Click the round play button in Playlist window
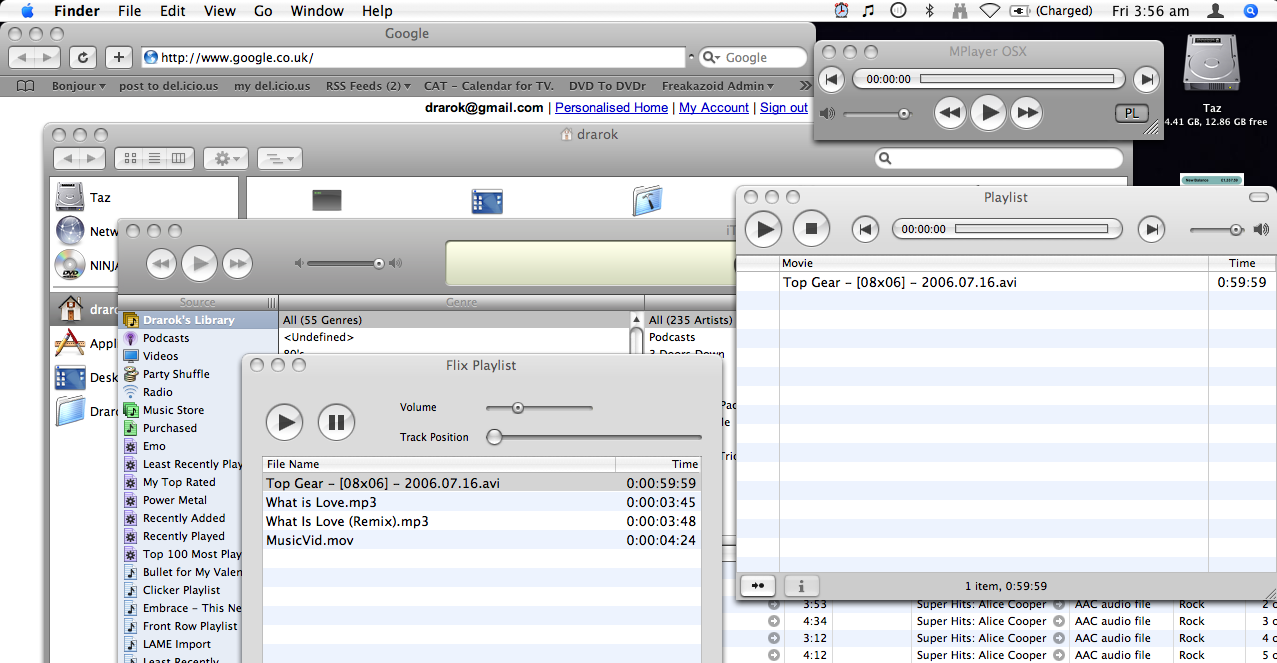The image size is (1277, 663). tap(763, 229)
